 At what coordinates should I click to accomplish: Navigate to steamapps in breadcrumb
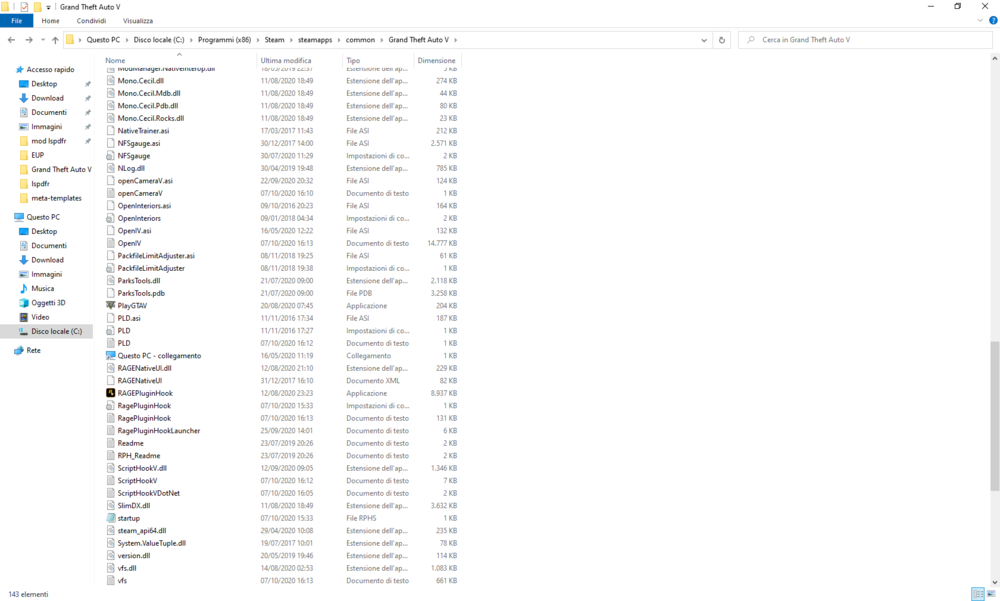coord(315,40)
